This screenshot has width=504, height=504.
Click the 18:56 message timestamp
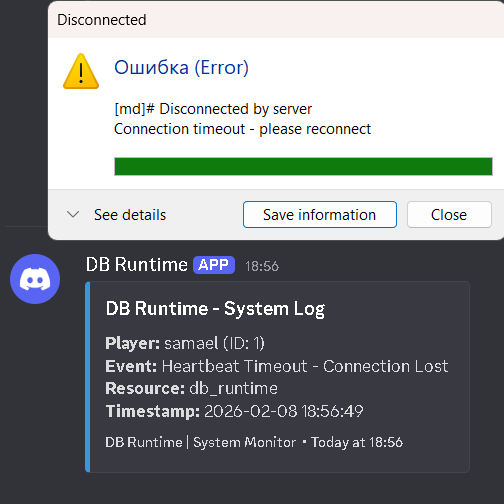[x=262, y=266]
